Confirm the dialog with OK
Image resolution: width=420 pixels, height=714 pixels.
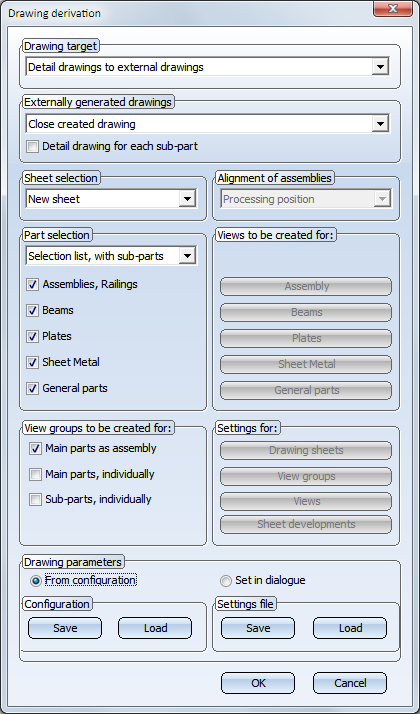click(258, 683)
